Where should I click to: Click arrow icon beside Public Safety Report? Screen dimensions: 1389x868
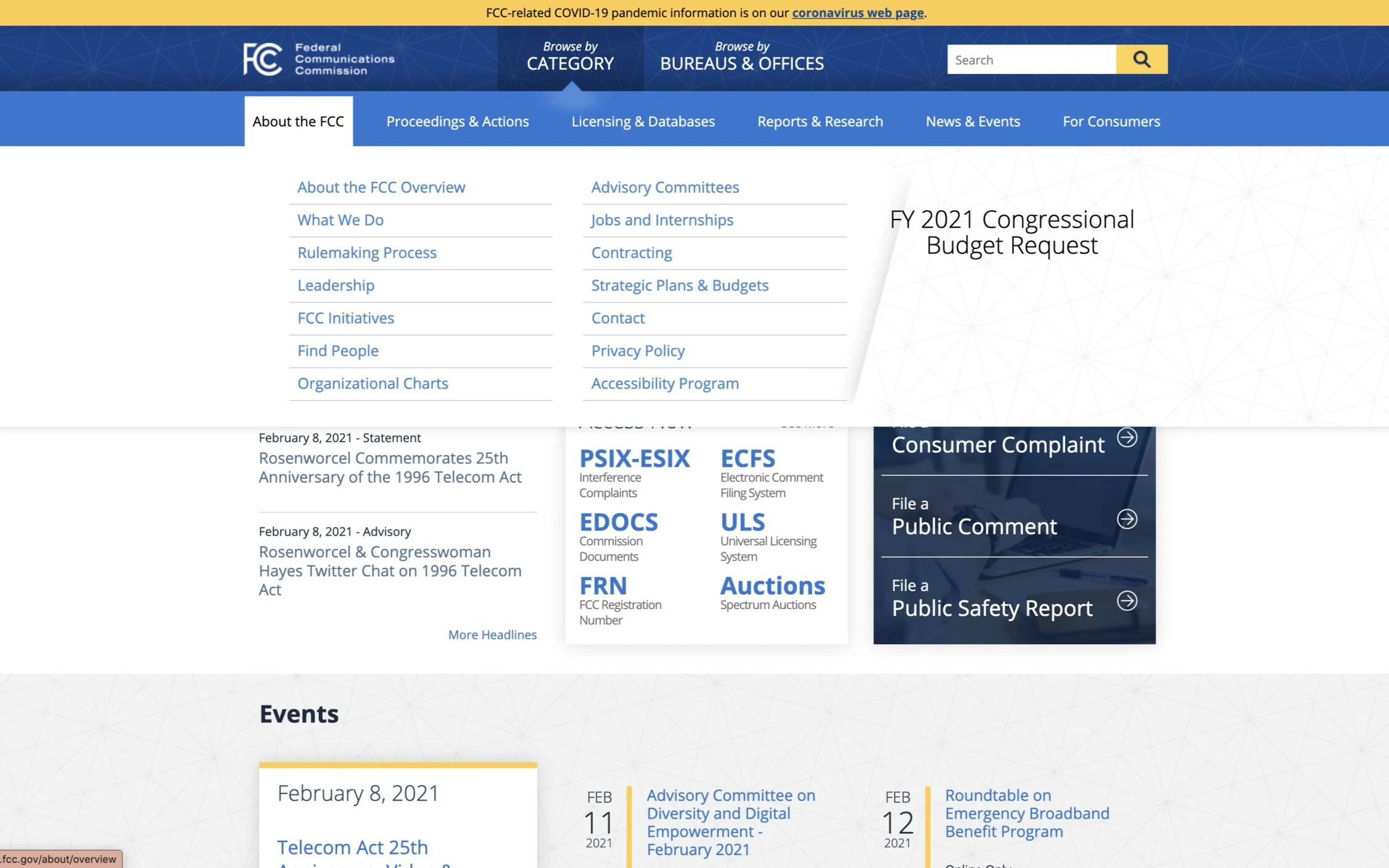pos(1127,600)
